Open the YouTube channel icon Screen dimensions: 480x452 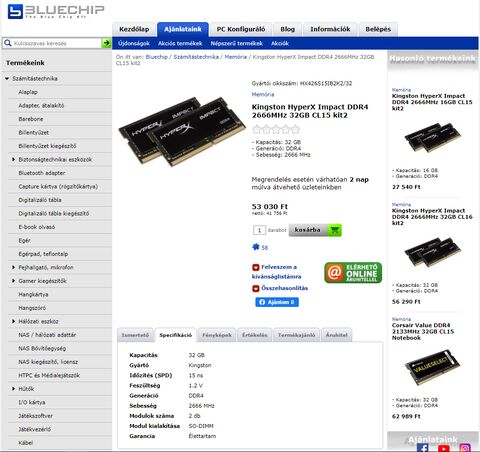(x=444, y=448)
